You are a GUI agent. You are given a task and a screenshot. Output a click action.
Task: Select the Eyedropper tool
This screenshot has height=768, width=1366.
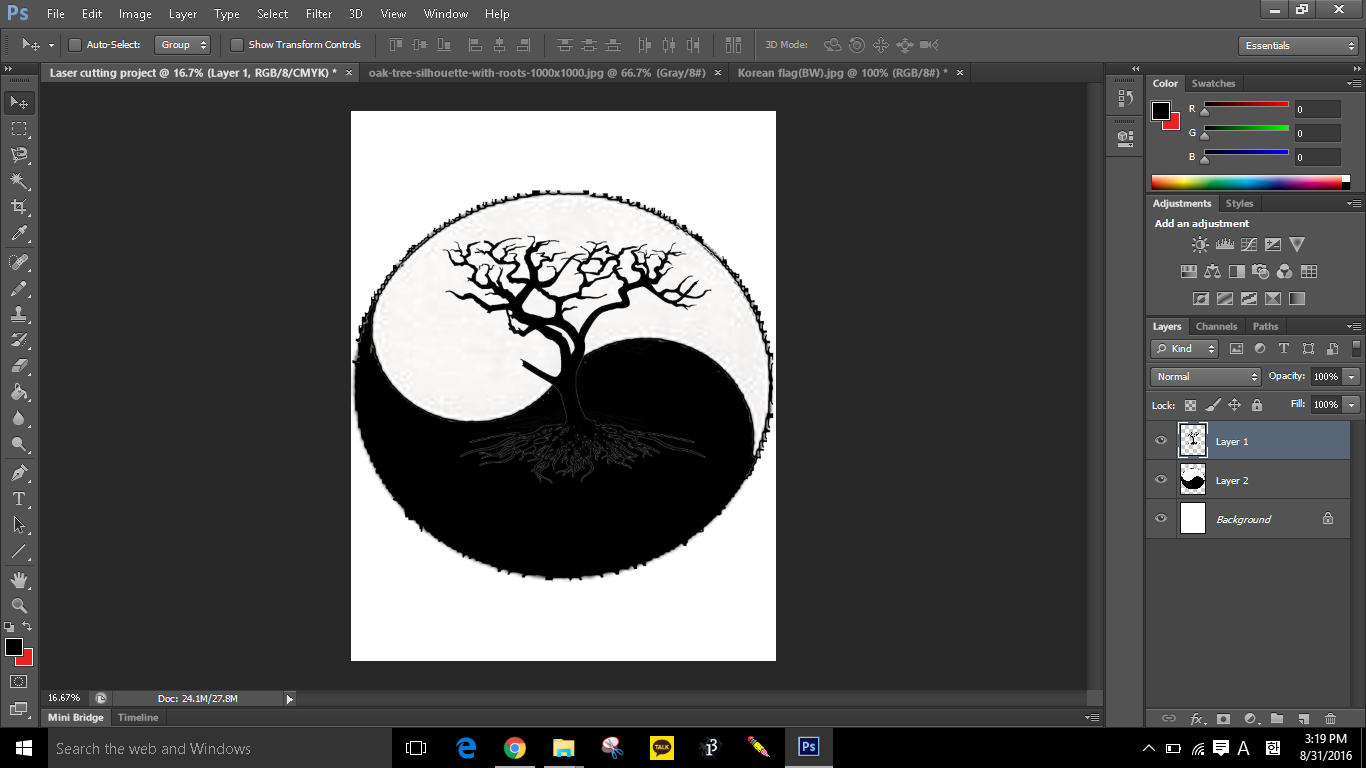pyautogui.click(x=19, y=234)
